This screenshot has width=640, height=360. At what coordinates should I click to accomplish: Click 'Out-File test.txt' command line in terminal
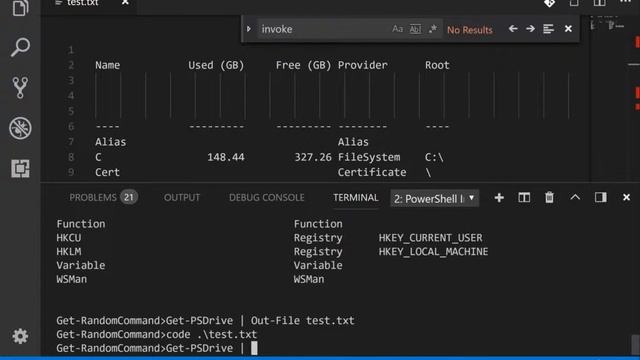(302, 320)
